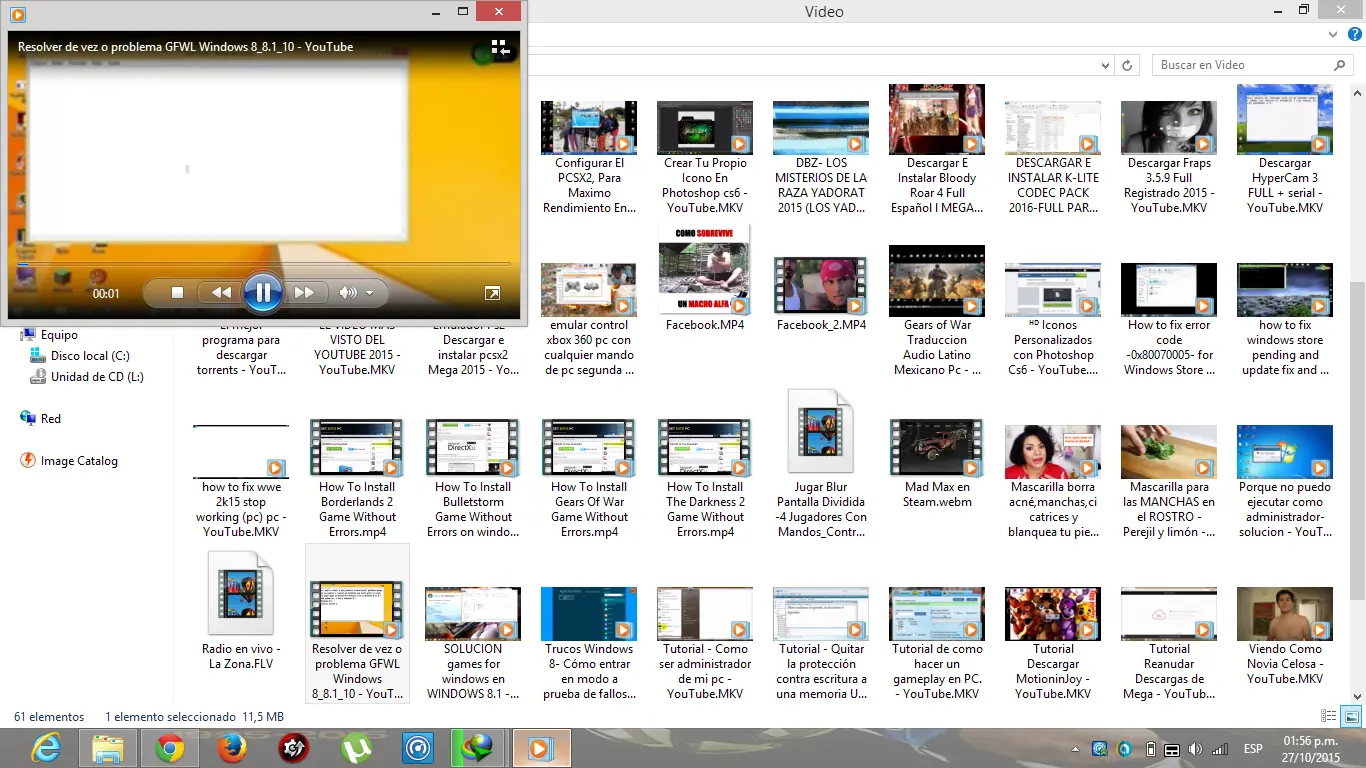Select Red in the navigation pane

[41, 419]
